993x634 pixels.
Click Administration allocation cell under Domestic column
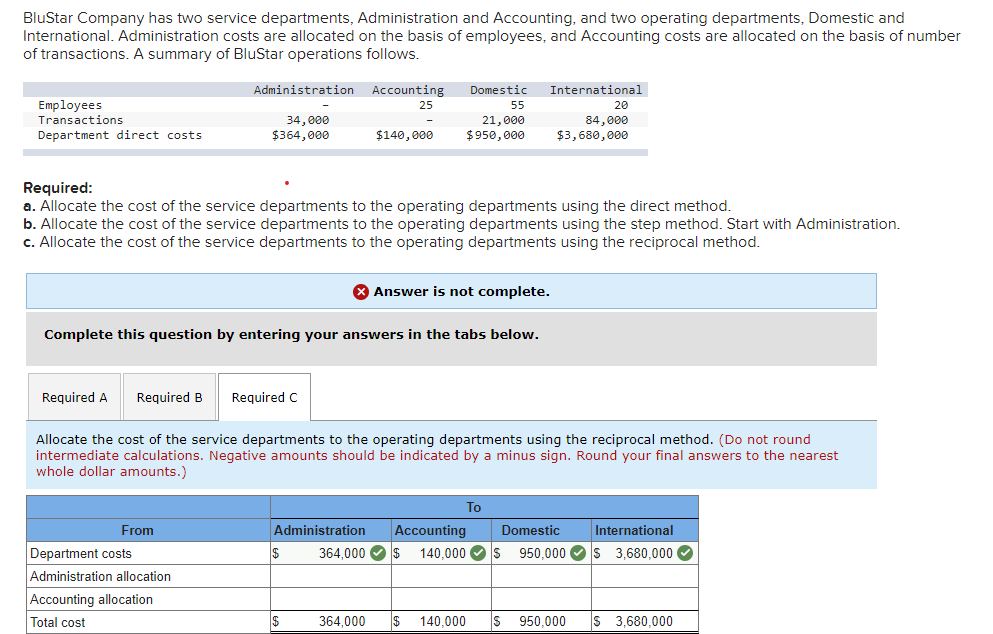point(541,576)
